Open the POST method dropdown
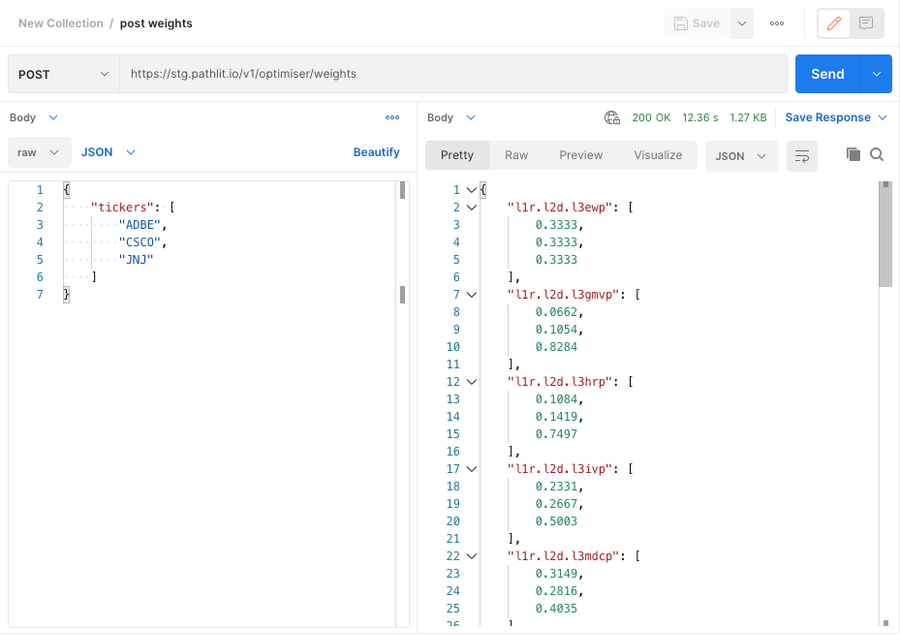The height and width of the screenshot is (635, 900). pyautogui.click(x=62, y=74)
